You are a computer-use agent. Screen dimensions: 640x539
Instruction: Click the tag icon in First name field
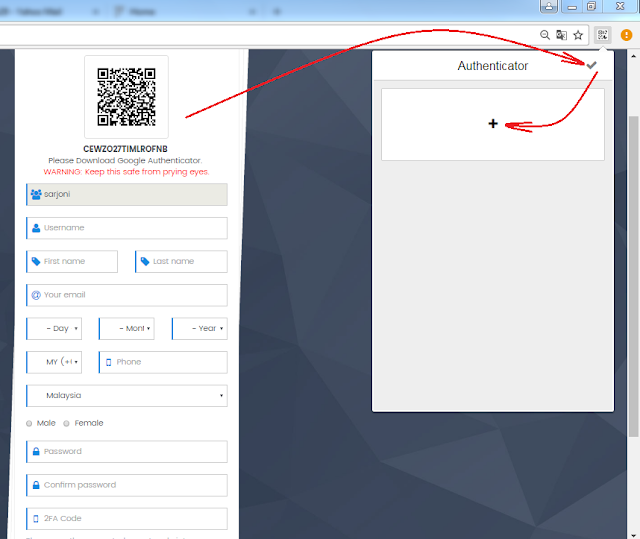(36, 261)
